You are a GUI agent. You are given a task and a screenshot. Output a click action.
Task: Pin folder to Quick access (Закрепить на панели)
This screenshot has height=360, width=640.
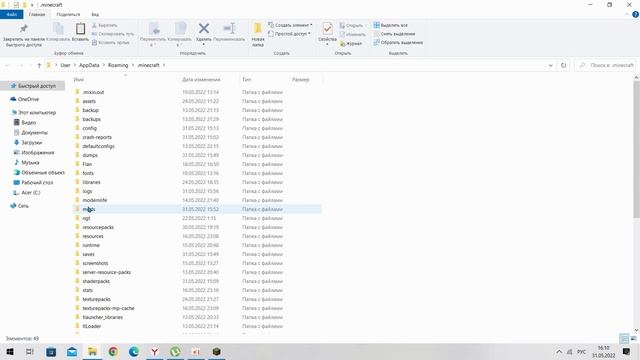24,34
